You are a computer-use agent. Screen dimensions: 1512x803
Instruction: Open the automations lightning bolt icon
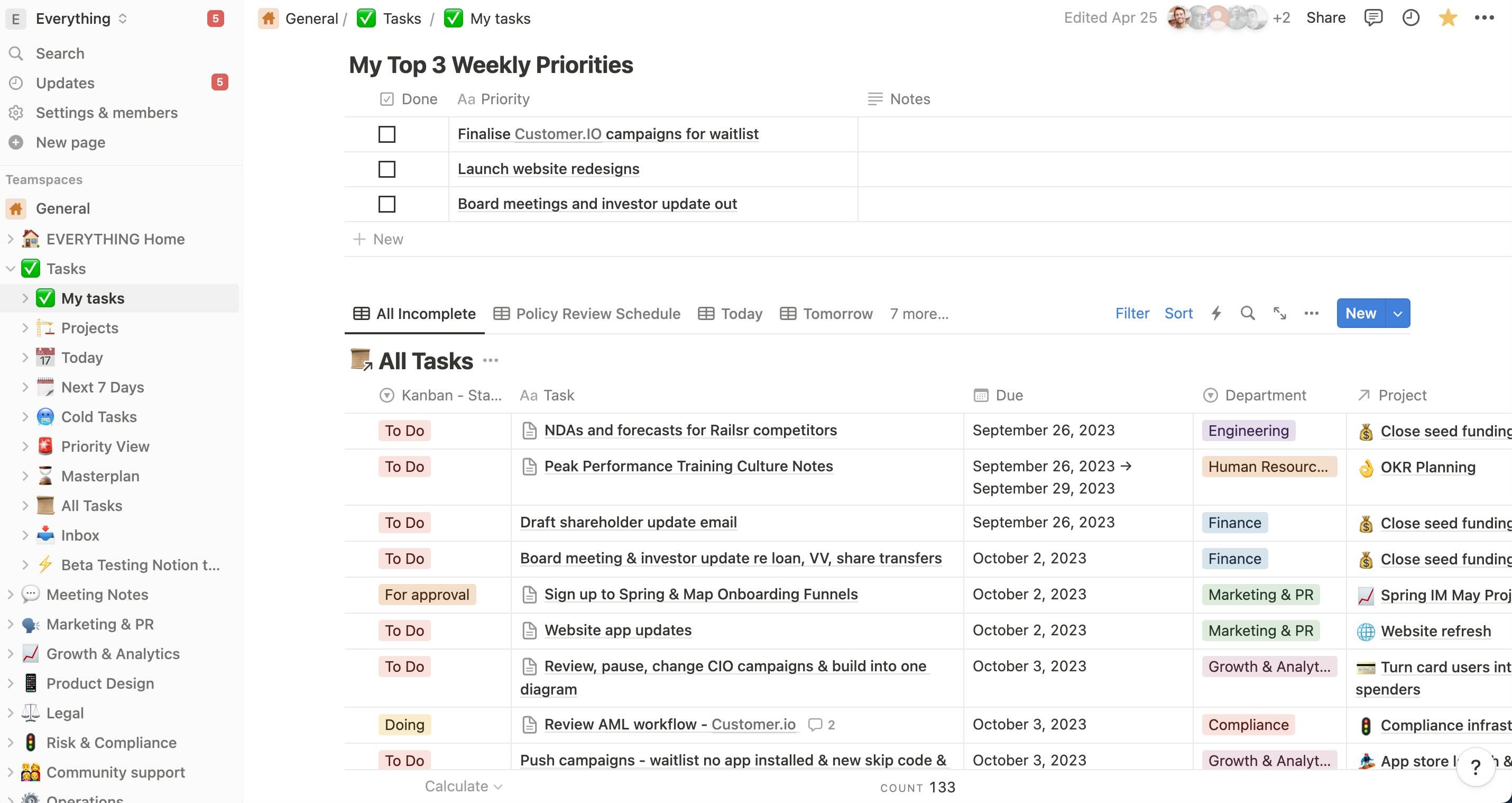1215,313
